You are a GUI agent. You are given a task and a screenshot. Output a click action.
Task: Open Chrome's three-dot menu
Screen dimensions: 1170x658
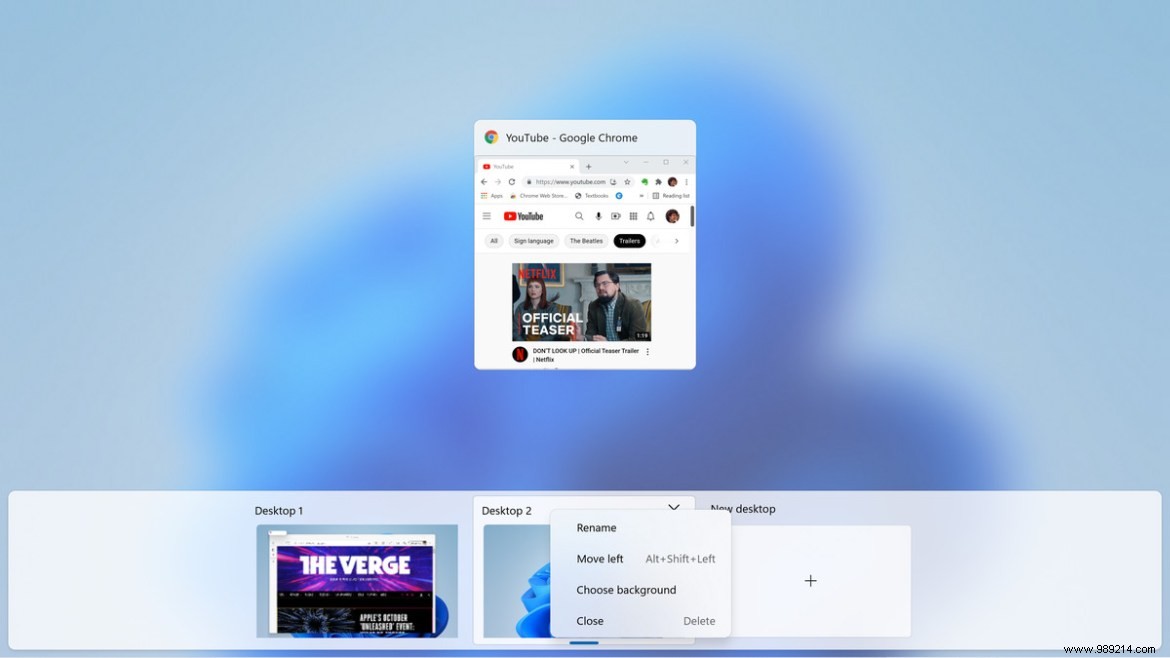[687, 182]
